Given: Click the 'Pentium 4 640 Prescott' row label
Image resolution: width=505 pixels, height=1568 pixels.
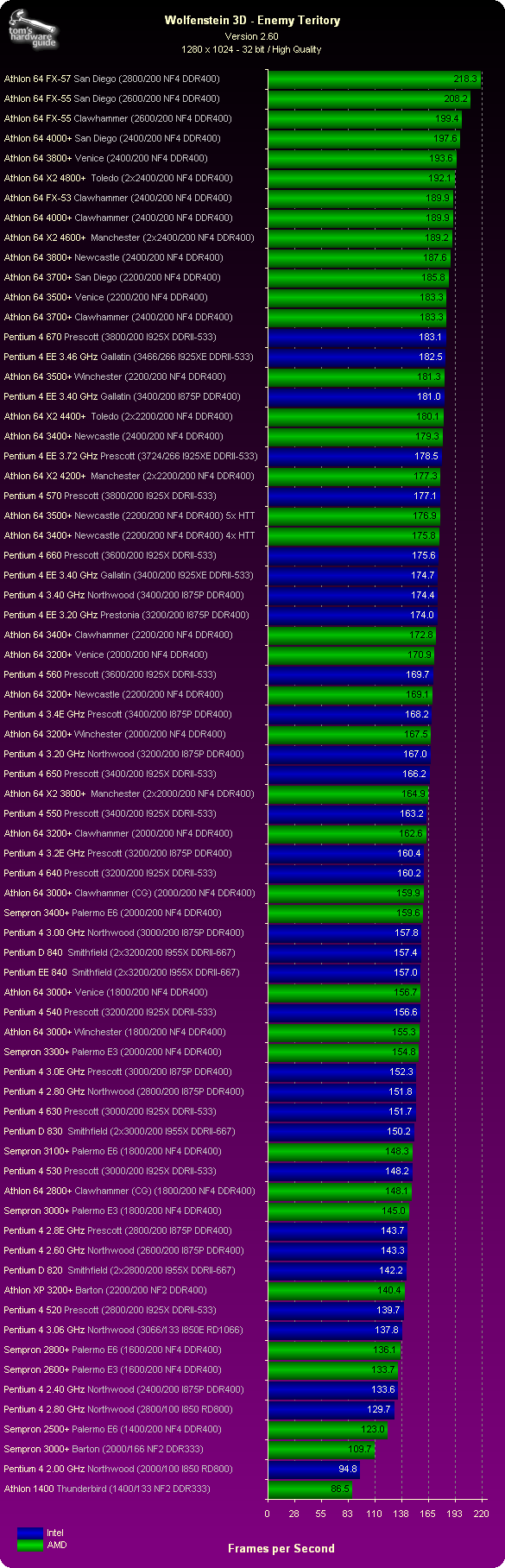Looking at the screenshot, I should 110,873.
